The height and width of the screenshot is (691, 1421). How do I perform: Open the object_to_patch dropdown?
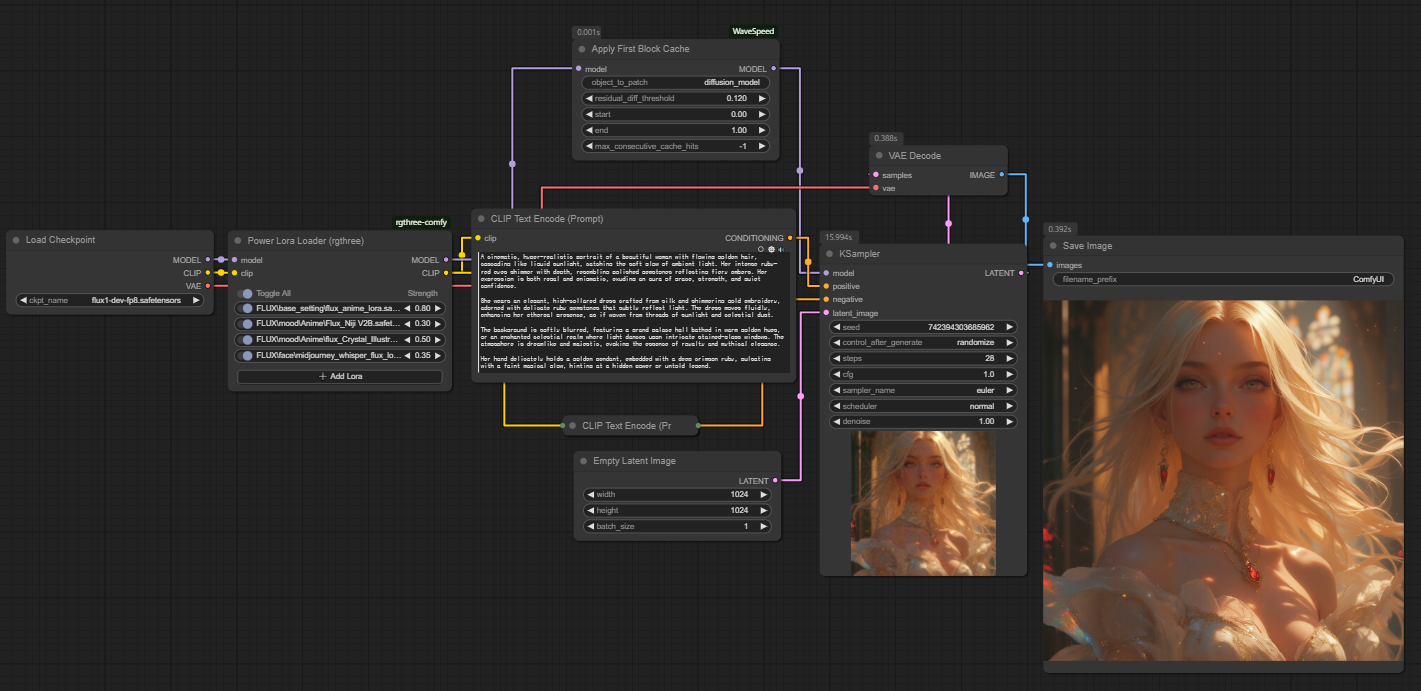click(x=676, y=82)
